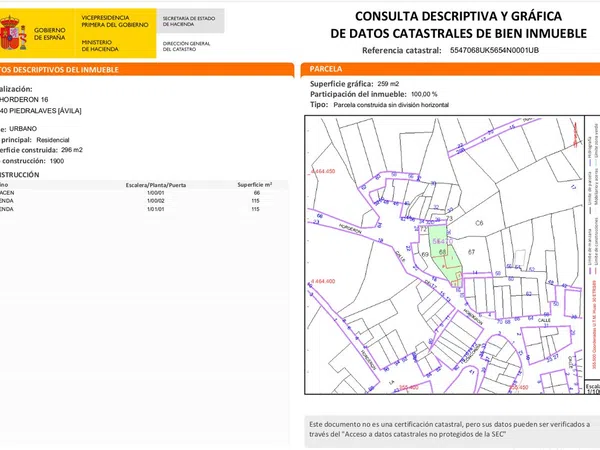
Task: Click the "PIEDRALAVES [ÁVILA]" locality line
Action: pos(45,111)
